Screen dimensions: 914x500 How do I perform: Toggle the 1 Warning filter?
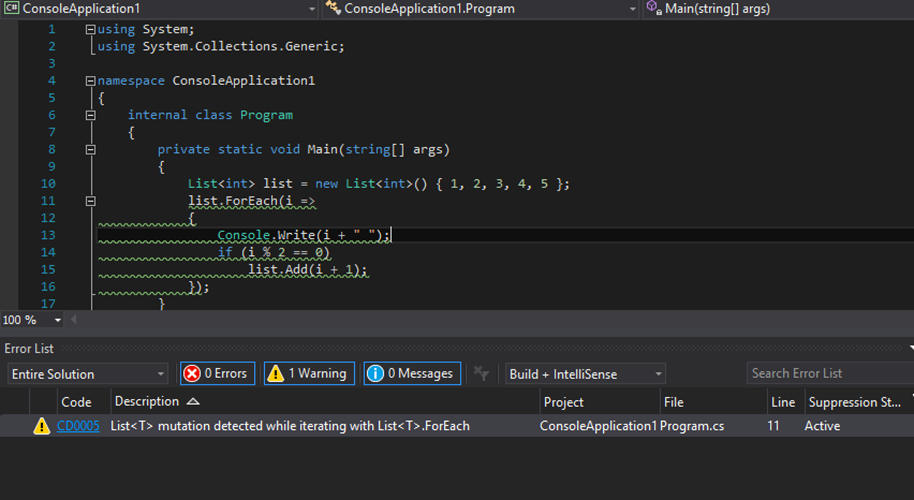click(x=309, y=374)
